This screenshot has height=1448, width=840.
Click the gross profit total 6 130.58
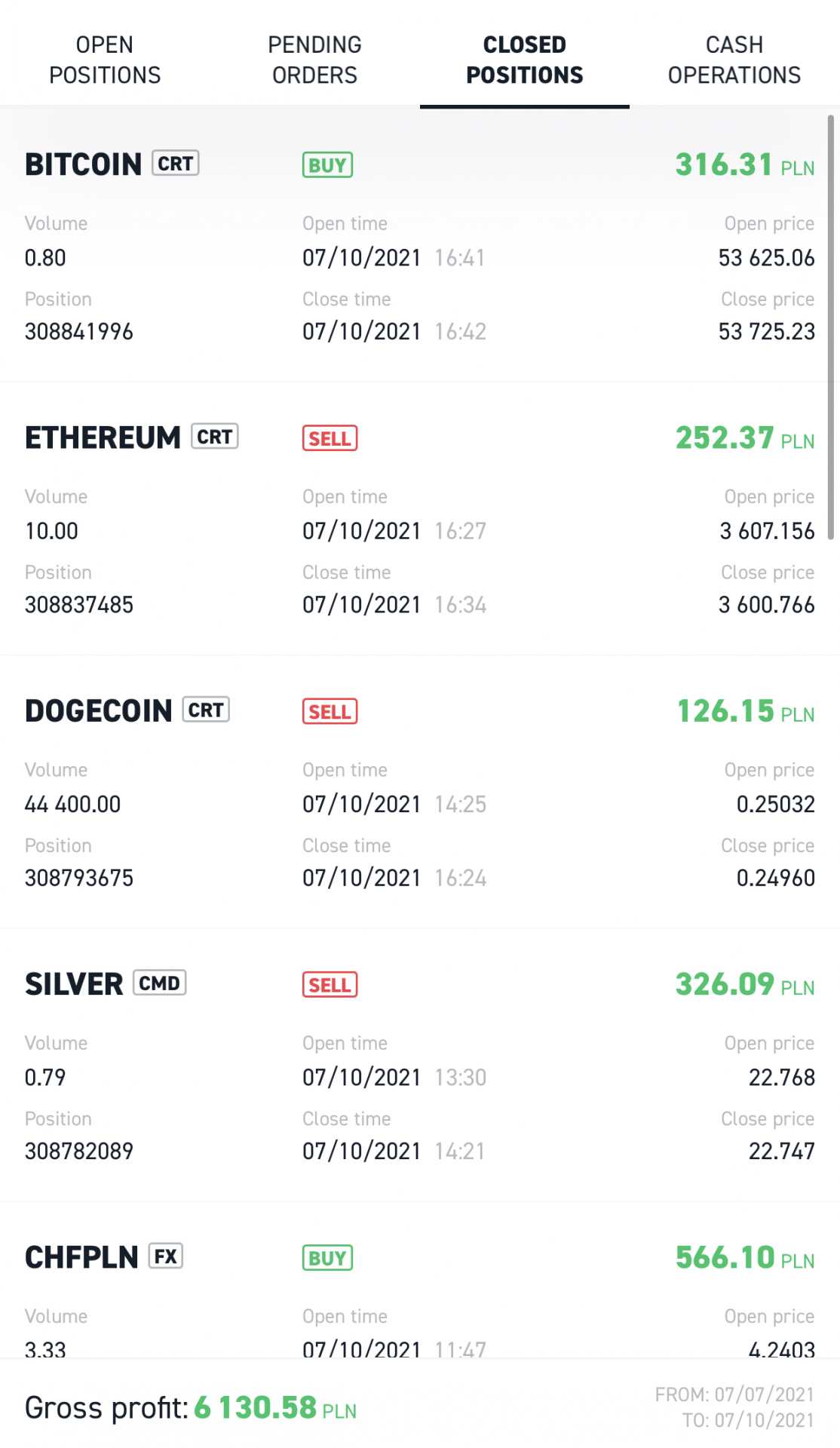pos(255,1408)
